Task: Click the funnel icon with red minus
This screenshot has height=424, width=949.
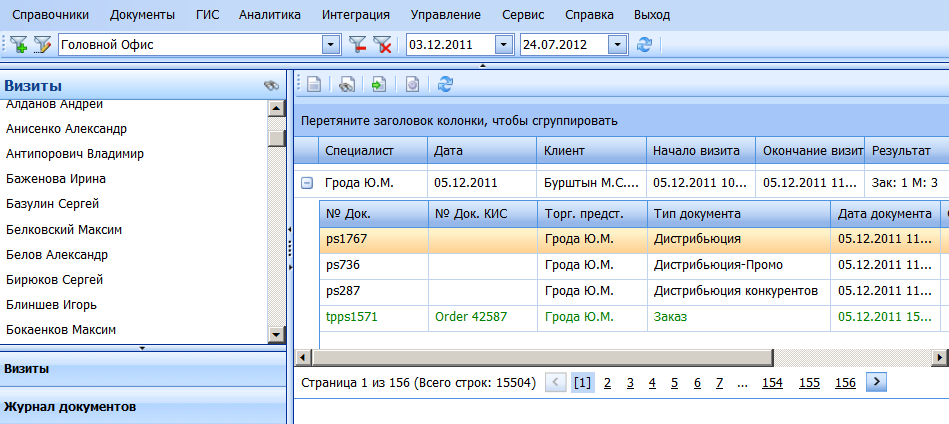Action: click(357, 44)
